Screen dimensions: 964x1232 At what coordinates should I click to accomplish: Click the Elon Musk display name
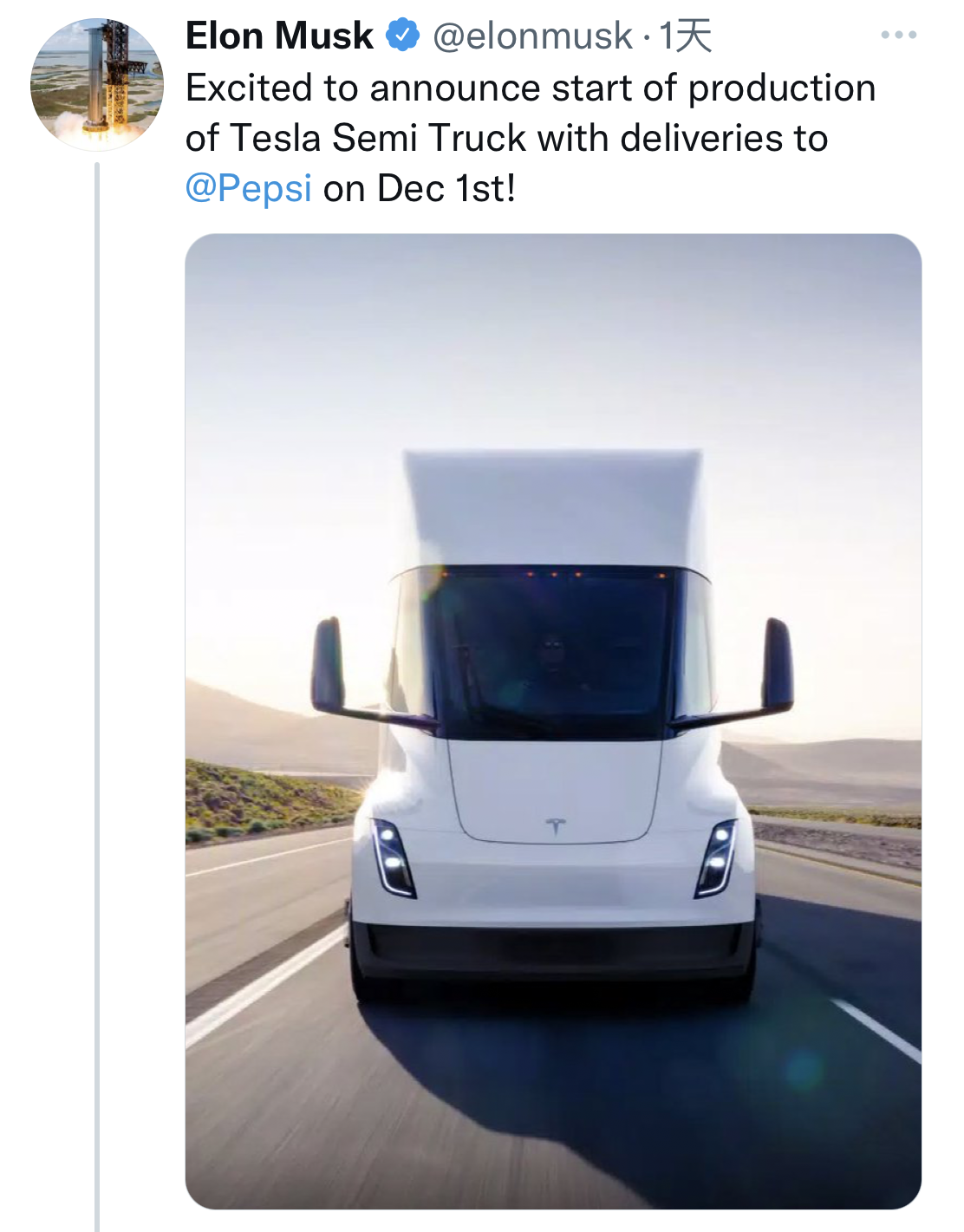(279, 36)
